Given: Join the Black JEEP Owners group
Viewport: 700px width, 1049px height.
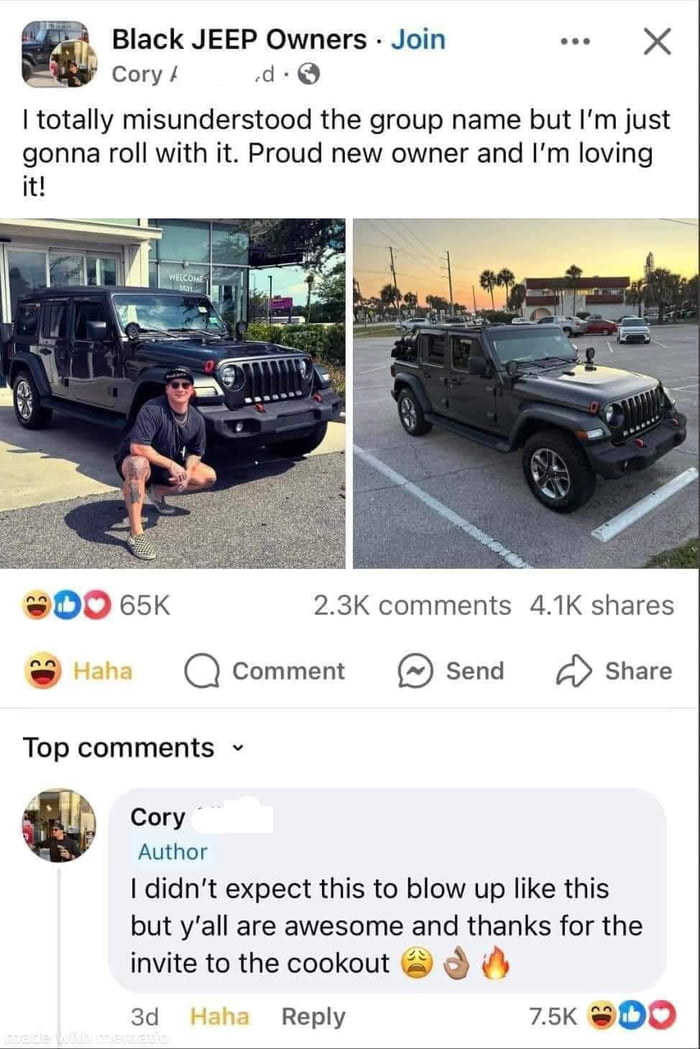Looking at the screenshot, I should pyautogui.click(x=418, y=39).
